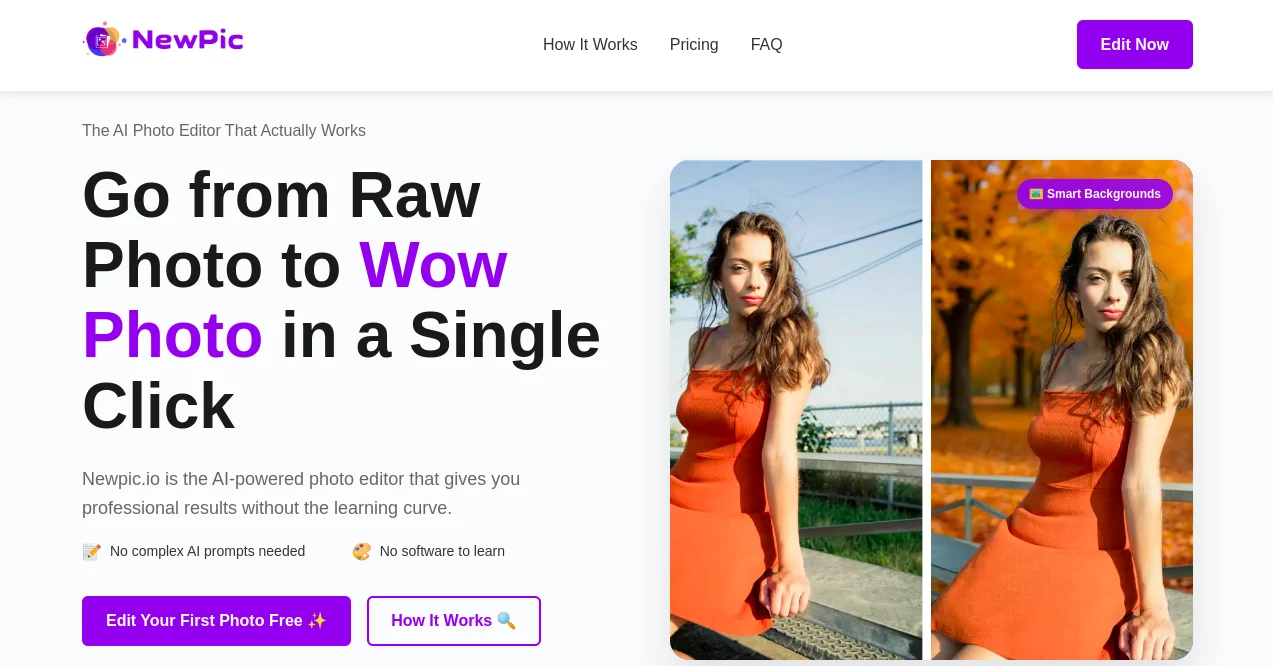
Task: Click the hero subtitle describing Newpic.io
Action: (301, 493)
